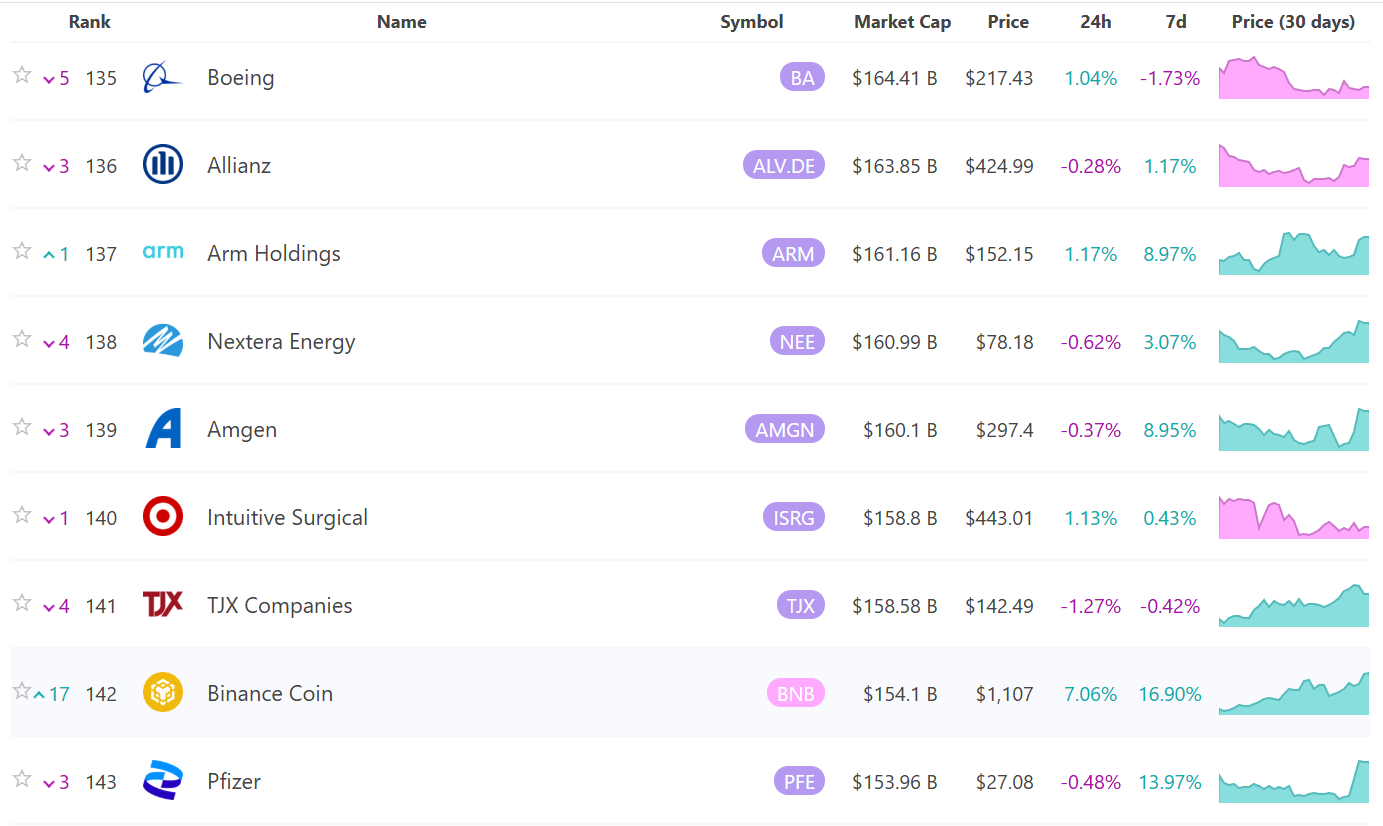This screenshot has width=1383, height=826.
Task: Click the BNB symbol badge
Action: 795,694
